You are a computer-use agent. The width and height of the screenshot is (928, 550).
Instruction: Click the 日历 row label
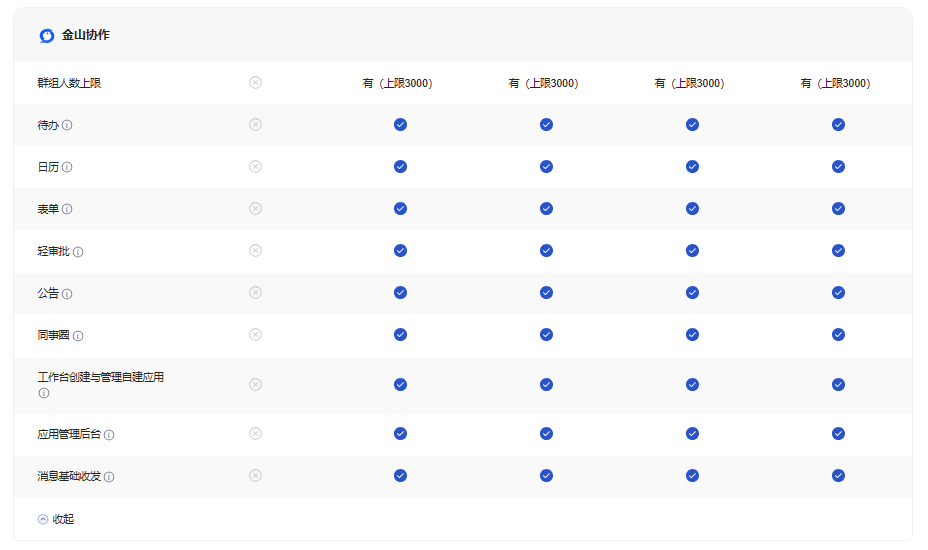[x=48, y=167]
